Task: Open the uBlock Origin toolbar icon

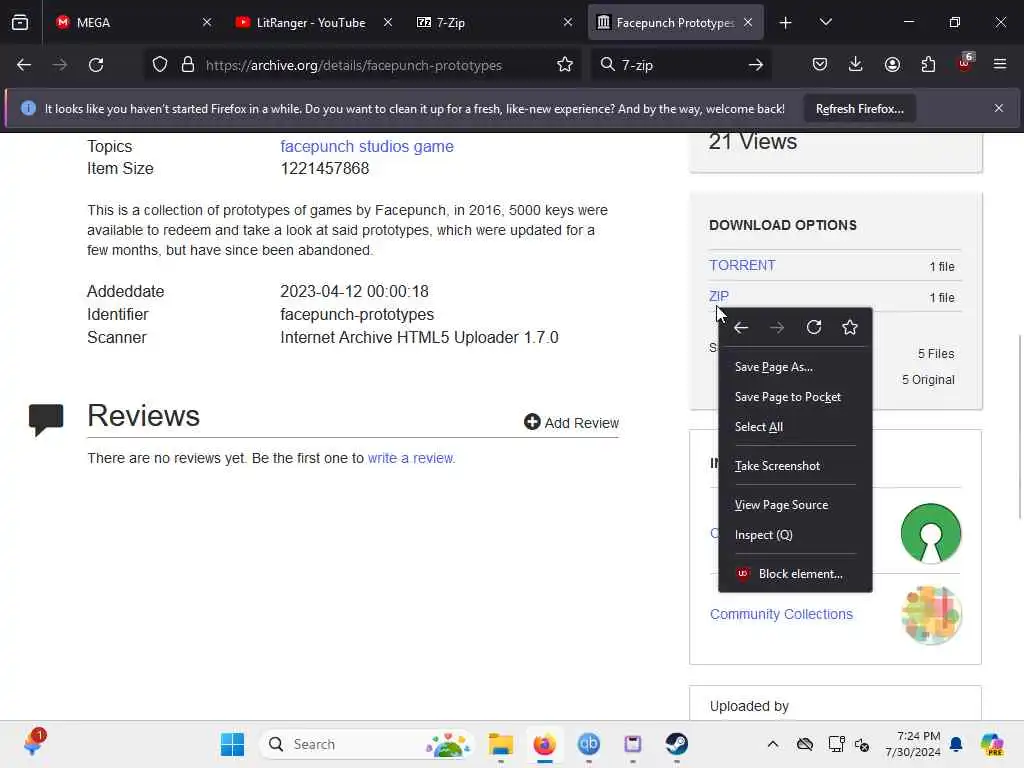Action: pos(965,63)
